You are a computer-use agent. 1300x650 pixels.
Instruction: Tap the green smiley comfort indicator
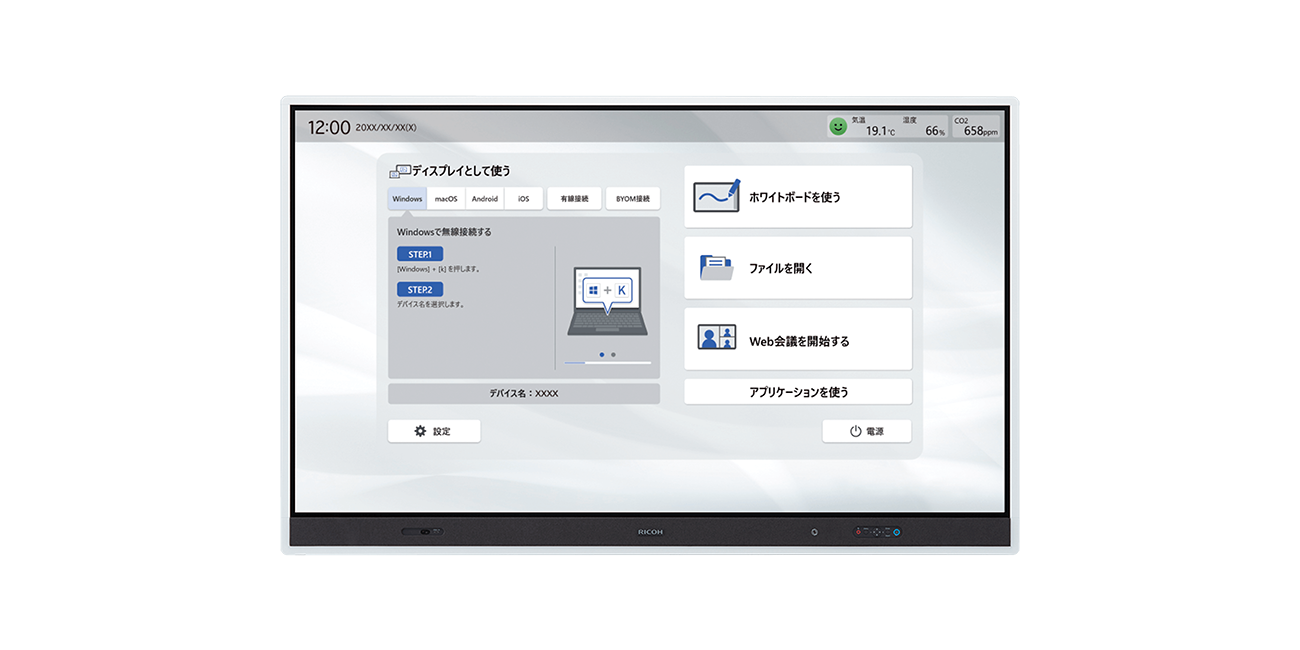[x=837, y=126]
